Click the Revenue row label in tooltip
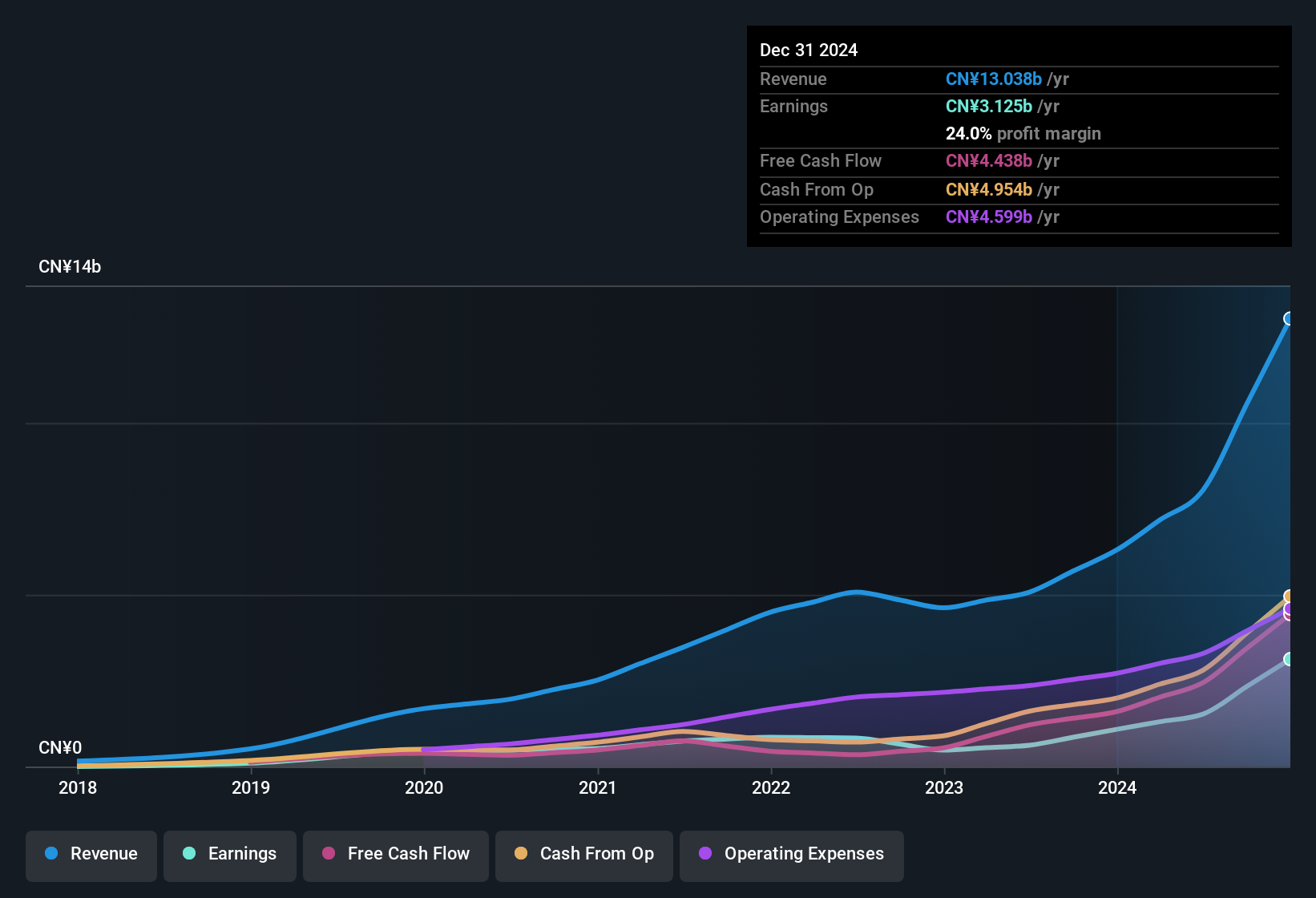Screen dimensions: 1316x898 (x=793, y=79)
